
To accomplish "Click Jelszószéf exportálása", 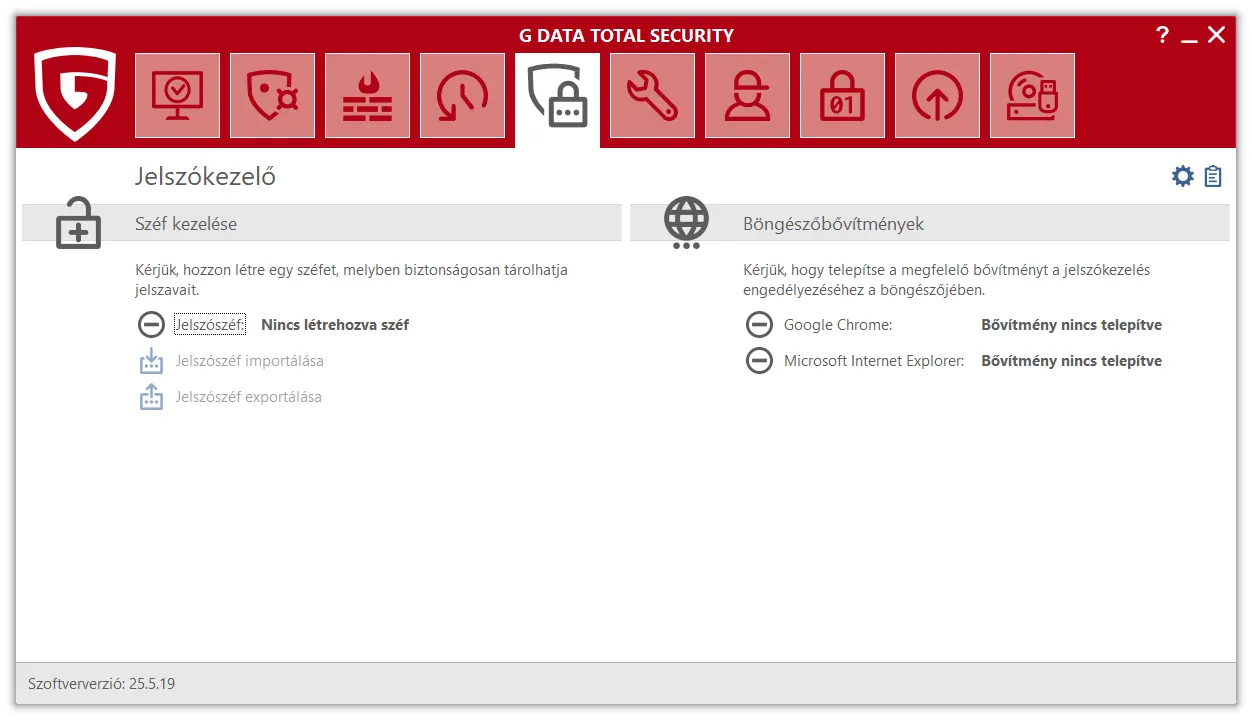I will tap(248, 397).
